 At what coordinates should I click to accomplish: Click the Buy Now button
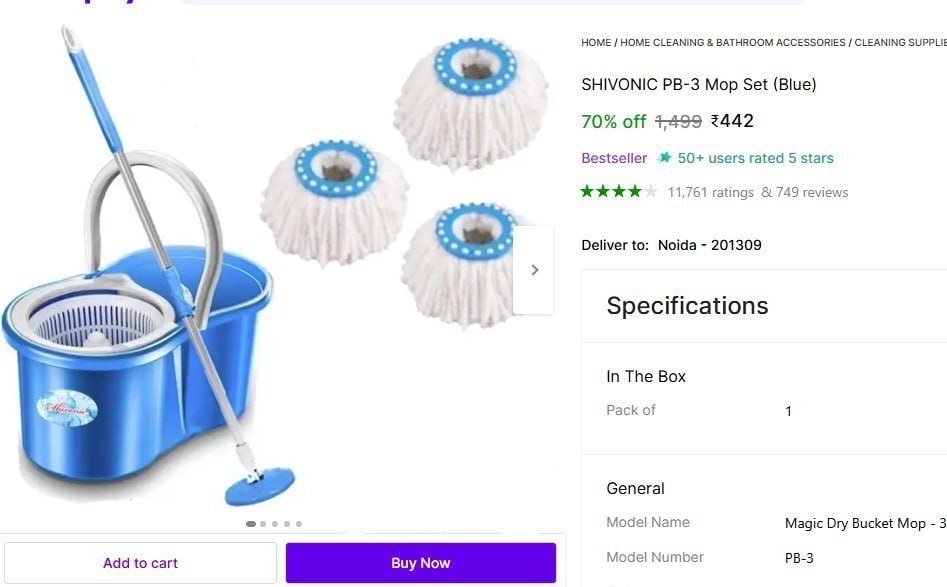pyautogui.click(x=421, y=563)
